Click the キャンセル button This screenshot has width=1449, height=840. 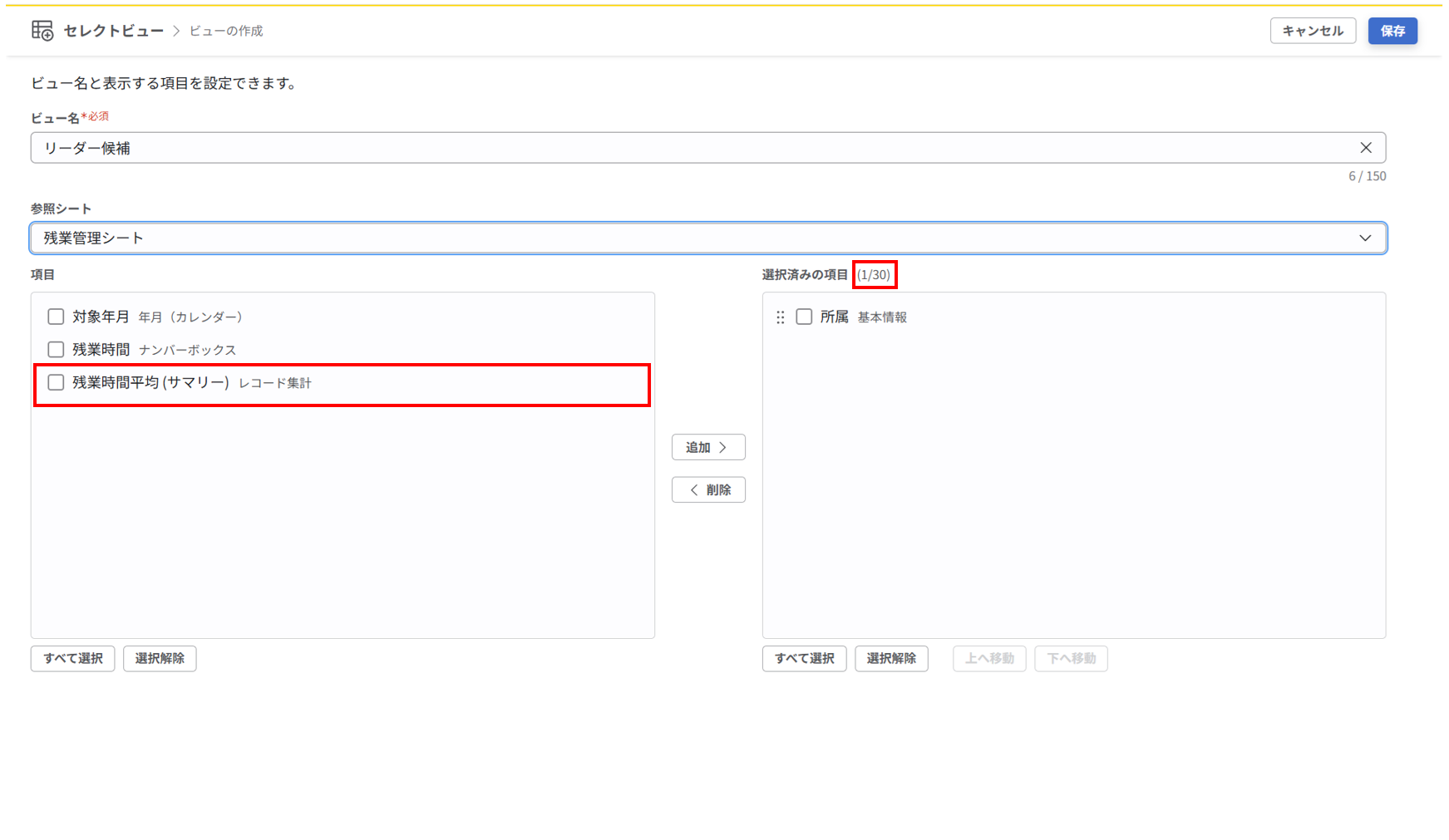click(x=1312, y=31)
